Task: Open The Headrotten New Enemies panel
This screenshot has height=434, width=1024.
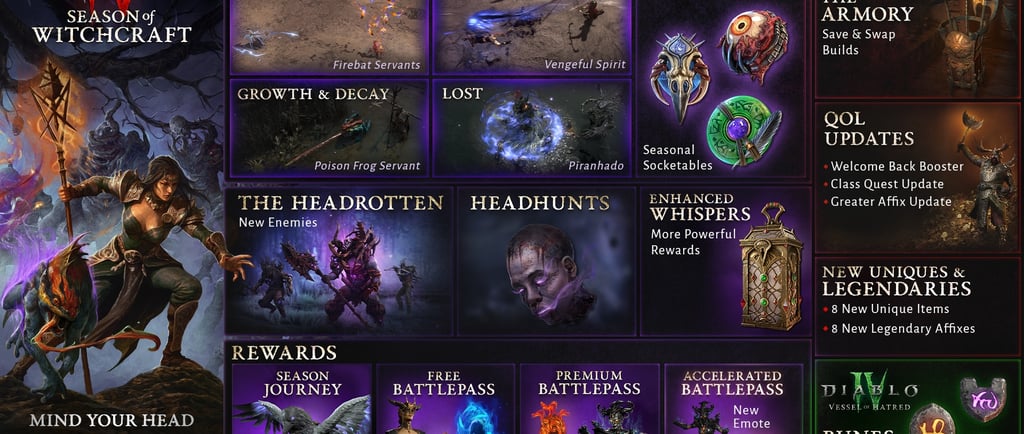Action: coord(339,262)
